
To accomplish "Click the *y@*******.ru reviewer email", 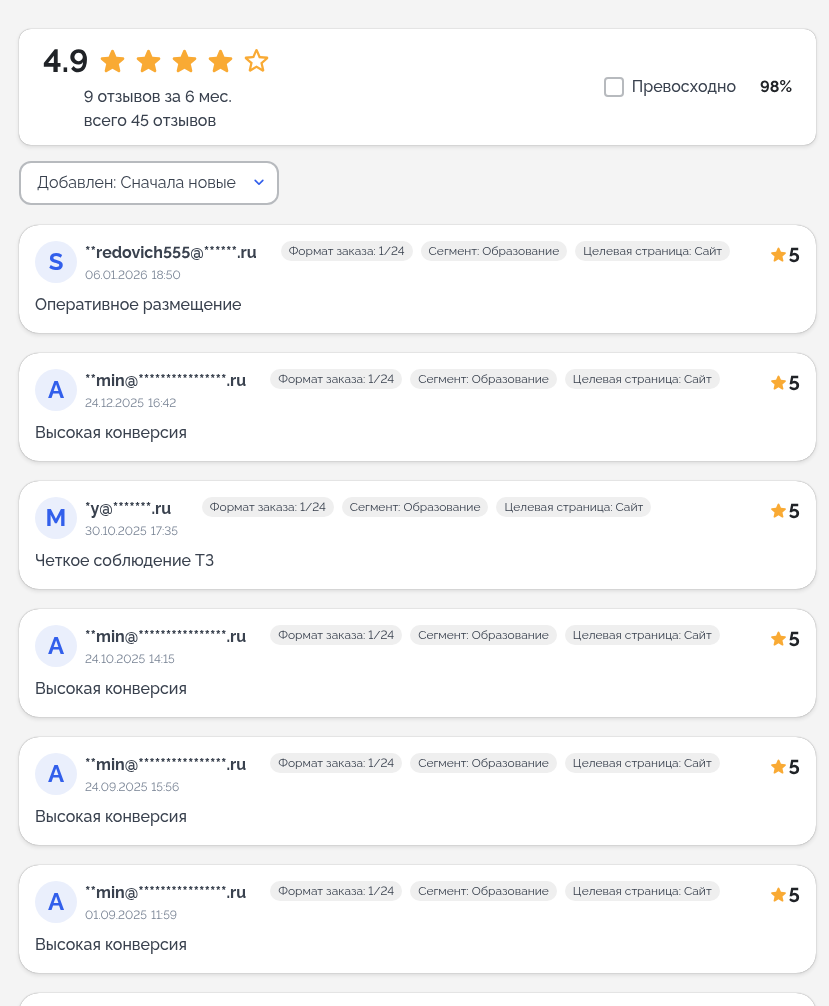I will [128, 508].
